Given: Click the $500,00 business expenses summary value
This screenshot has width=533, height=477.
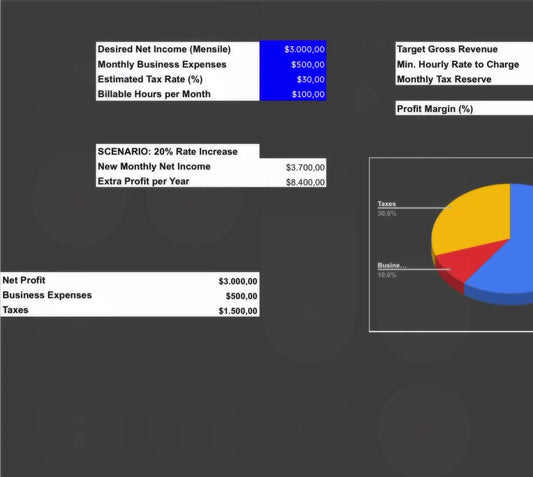Looking at the screenshot, I should tap(242, 296).
